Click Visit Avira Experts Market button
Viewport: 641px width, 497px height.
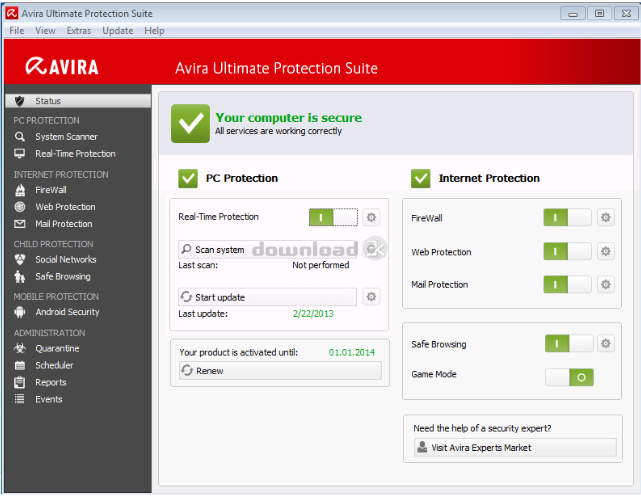(x=514, y=447)
